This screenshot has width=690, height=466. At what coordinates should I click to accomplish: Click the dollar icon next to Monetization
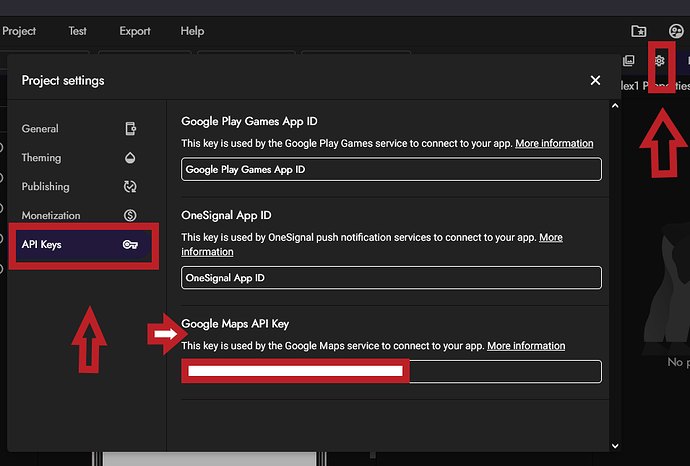pyautogui.click(x=130, y=216)
